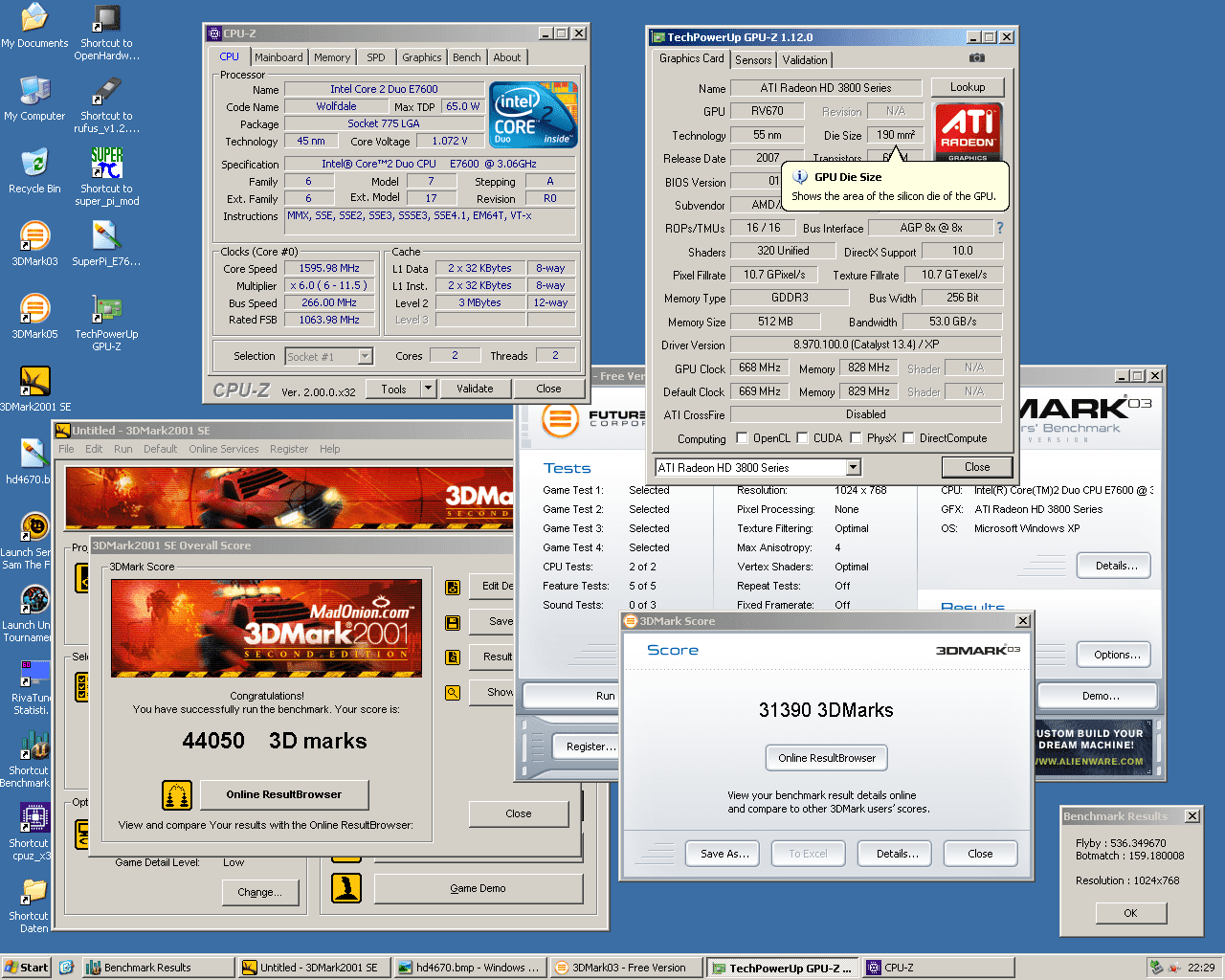The width and height of the screenshot is (1225, 980).
Task: Launch 3DMark05 desktop shortcut
Action: click(34, 317)
